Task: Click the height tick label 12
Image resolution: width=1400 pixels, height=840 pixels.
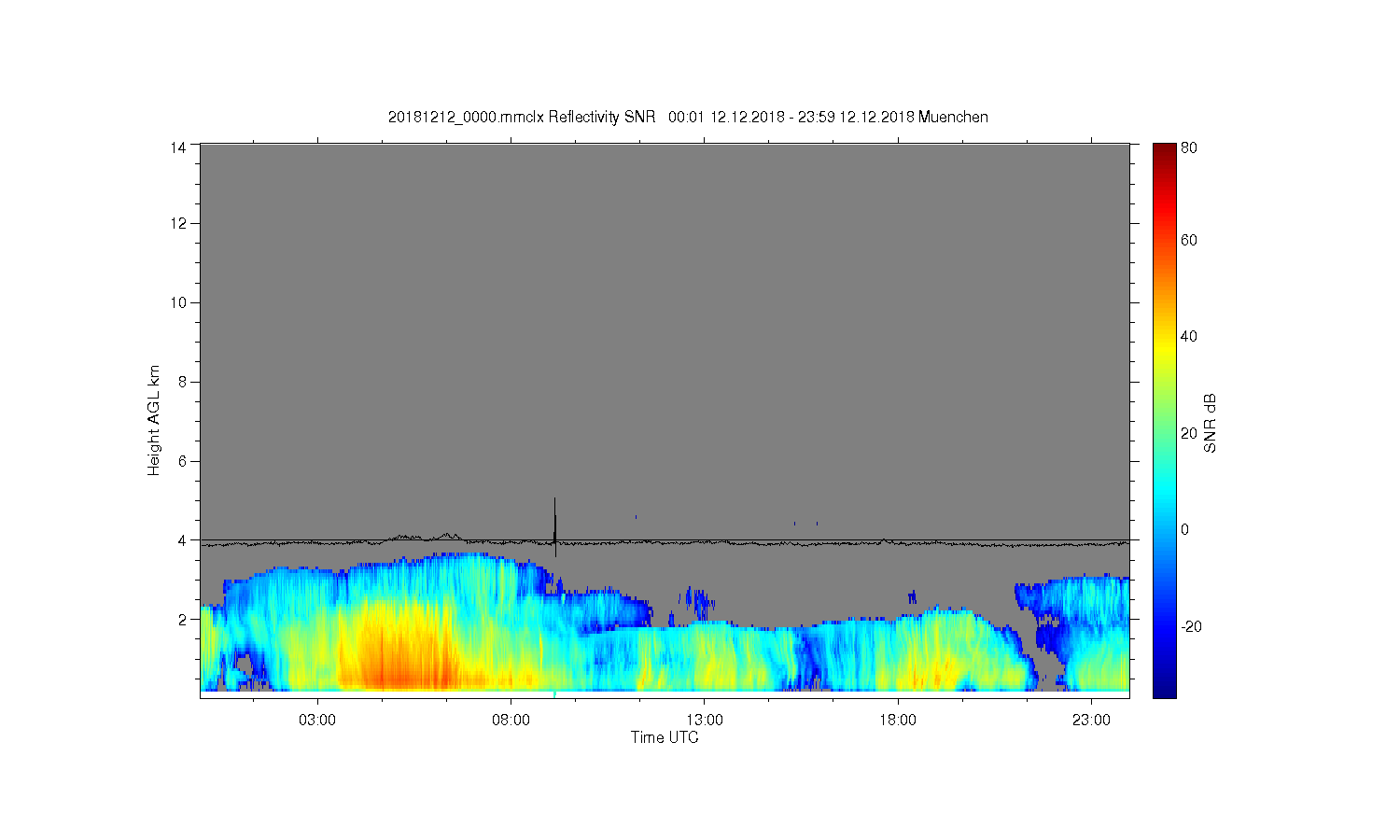Action: [x=178, y=223]
